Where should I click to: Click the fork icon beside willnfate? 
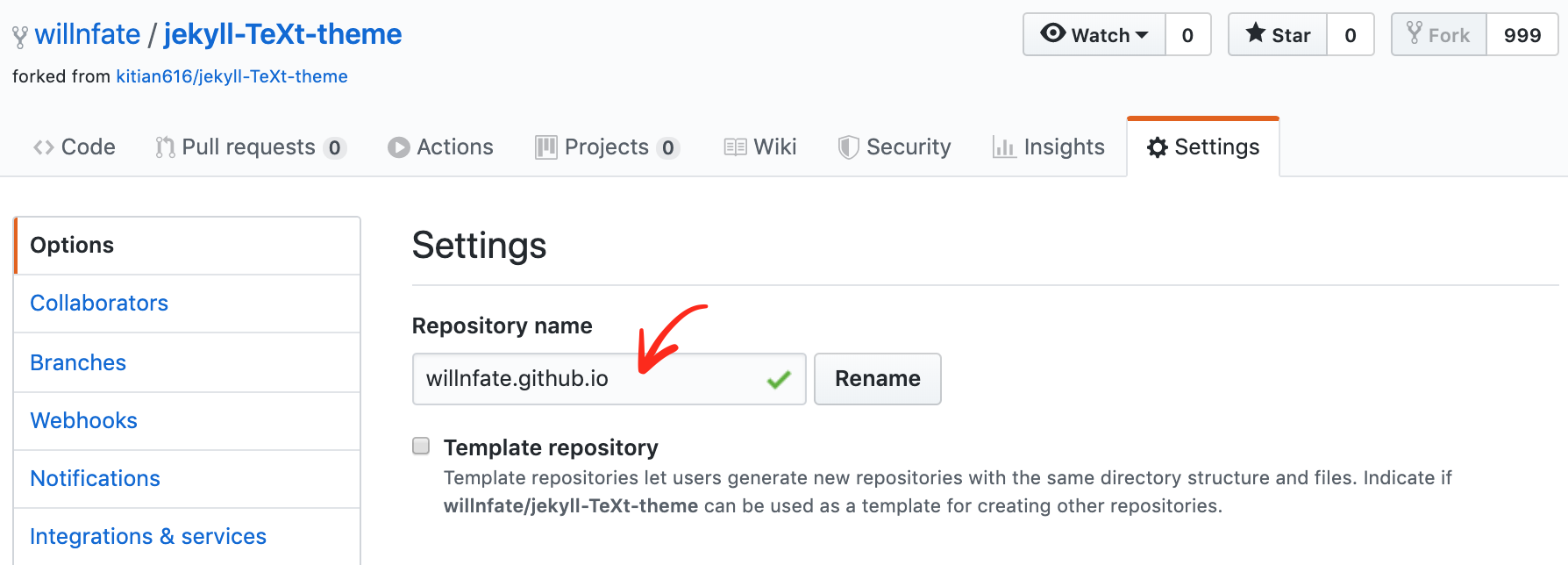pyautogui.click(x=19, y=37)
